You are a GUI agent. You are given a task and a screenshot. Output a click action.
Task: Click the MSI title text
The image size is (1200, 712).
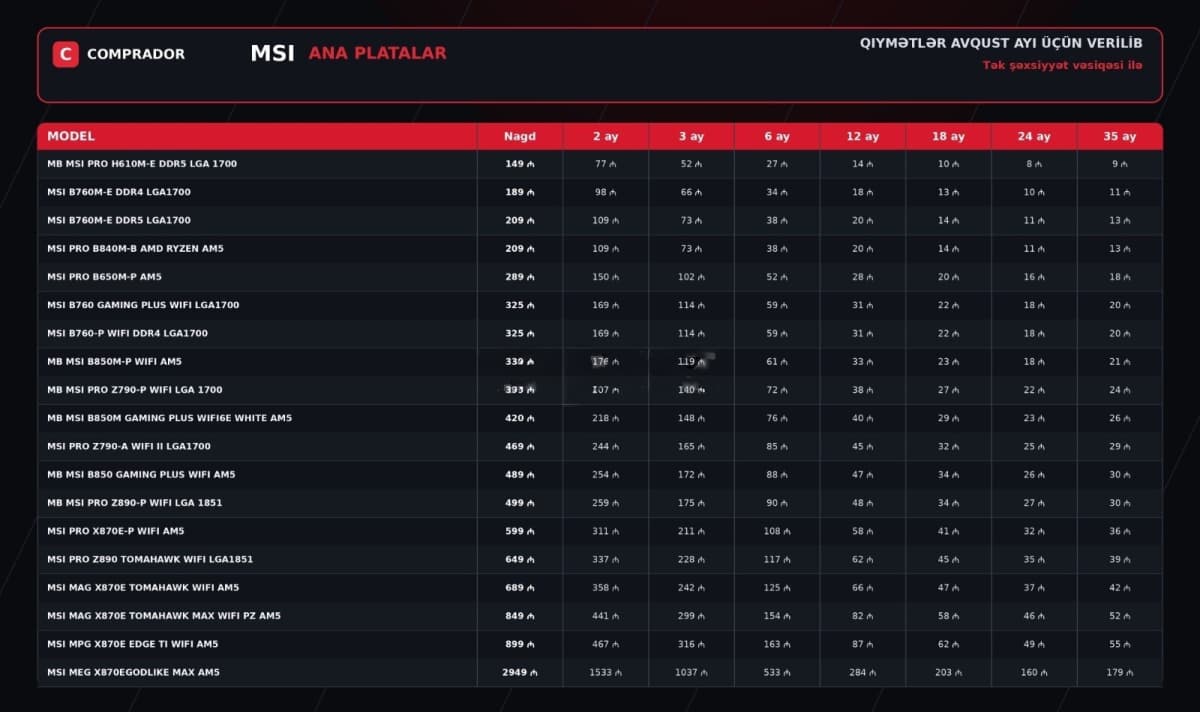(272, 53)
